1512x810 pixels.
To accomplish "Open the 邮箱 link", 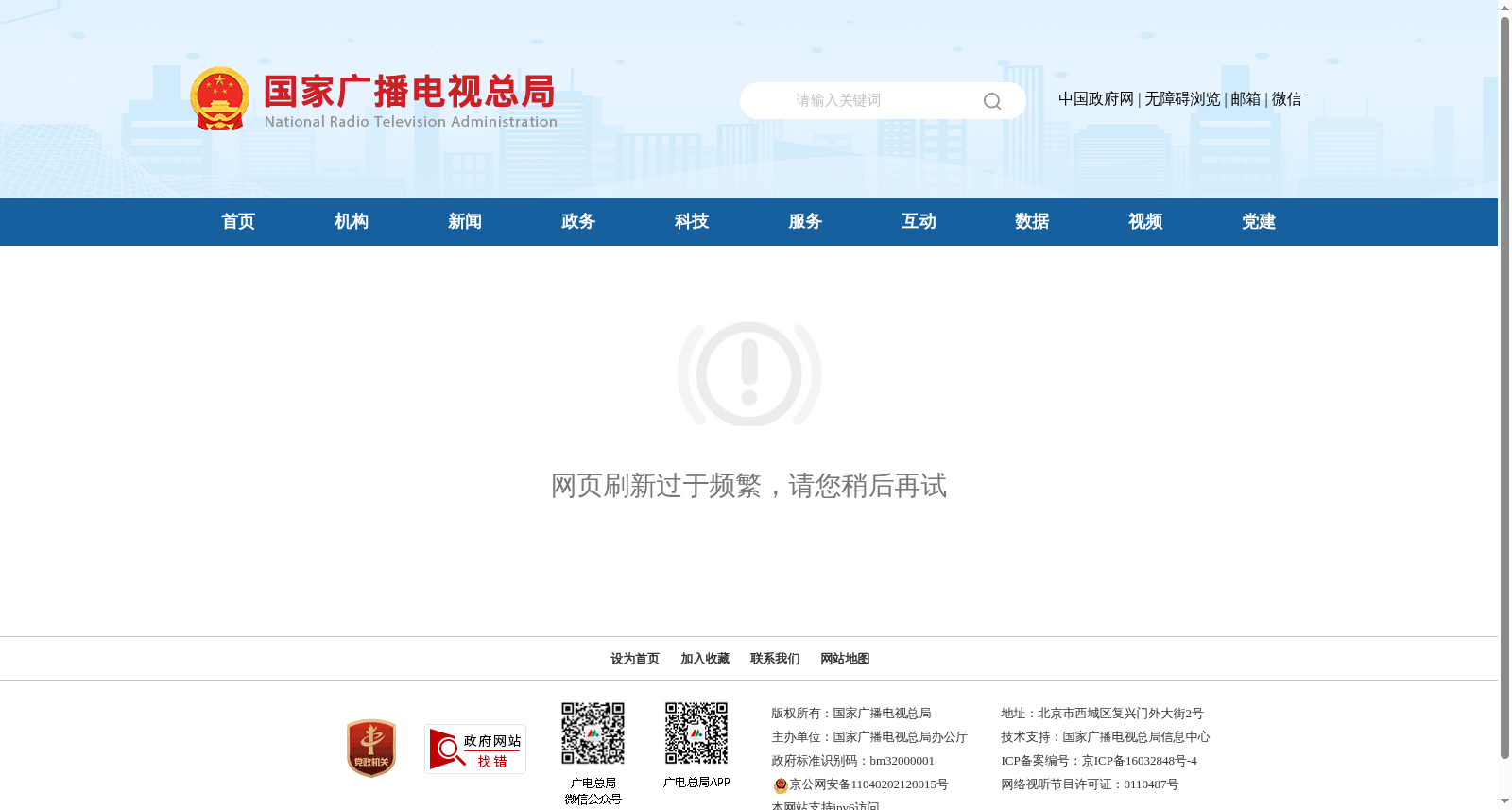I will 1246,99.
